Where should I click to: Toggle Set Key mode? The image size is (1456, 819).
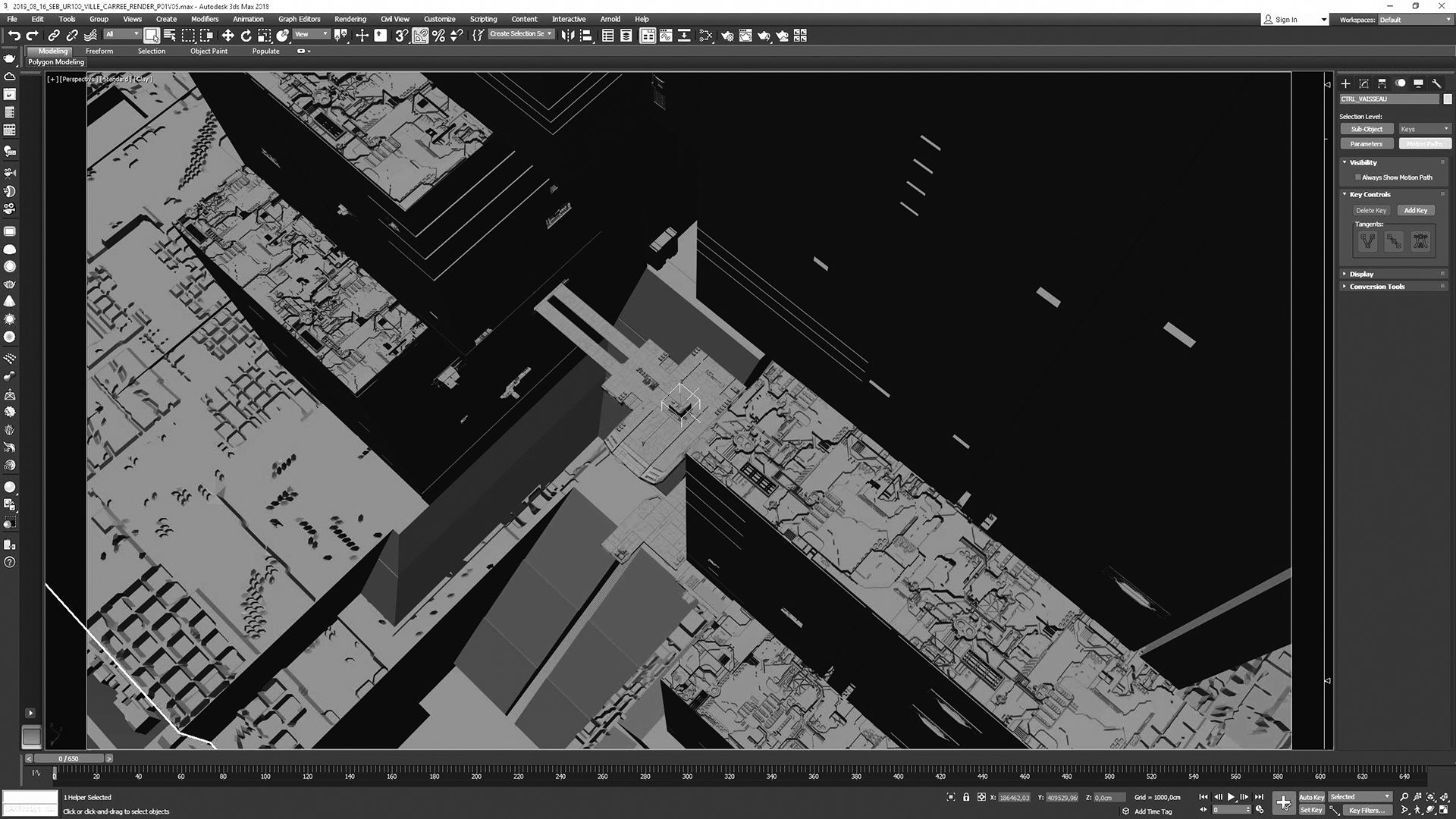[1311, 810]
